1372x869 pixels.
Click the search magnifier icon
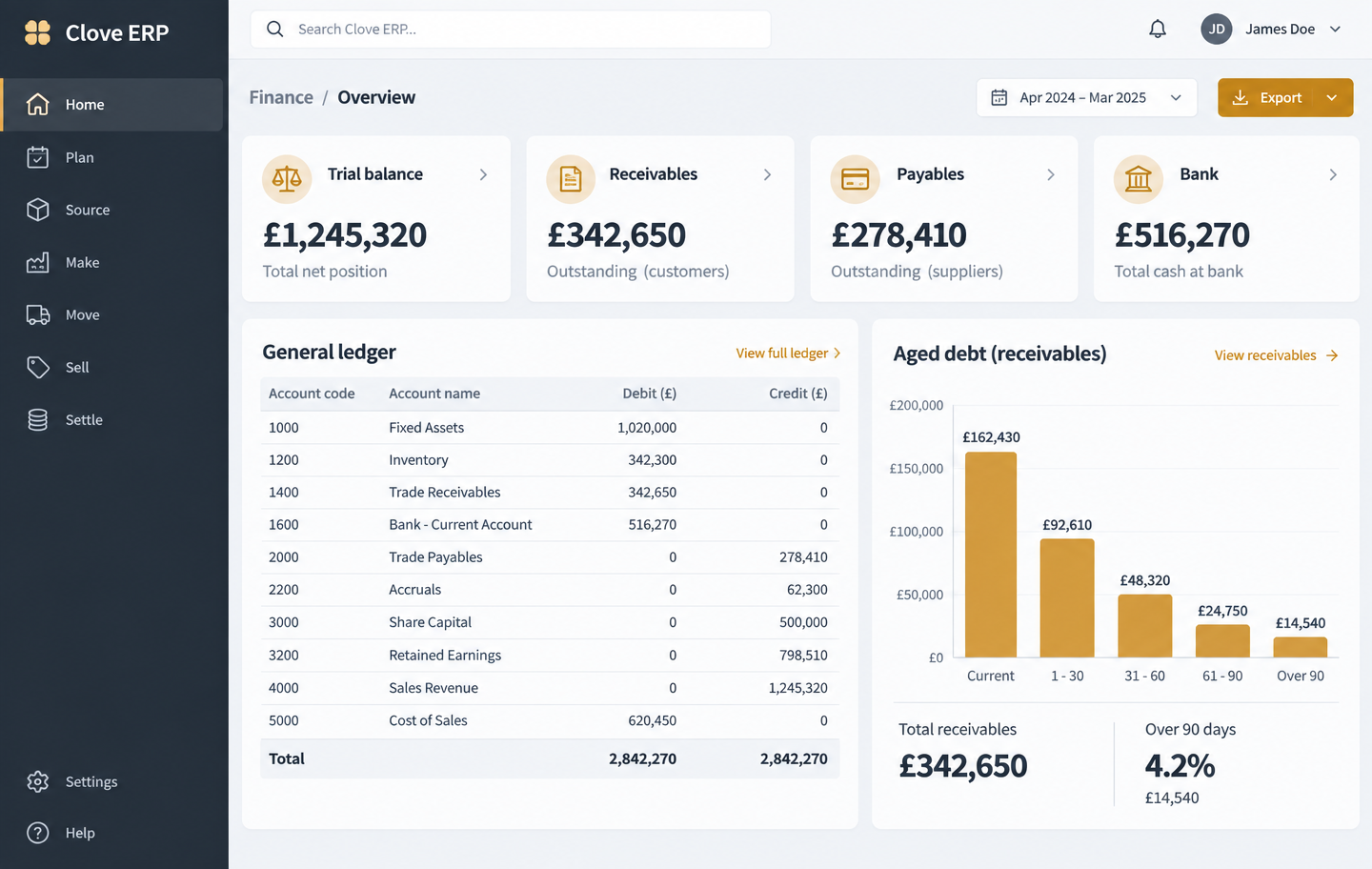point(275,30)
